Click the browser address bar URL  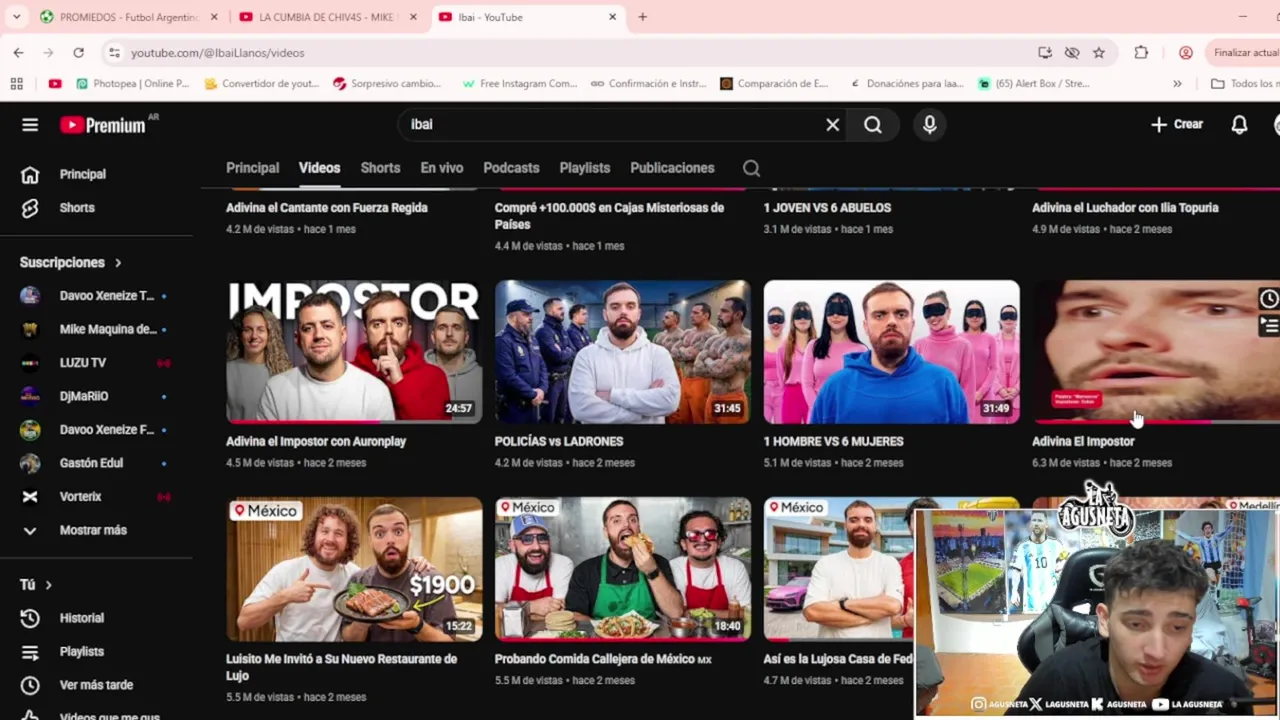[217, 52]
